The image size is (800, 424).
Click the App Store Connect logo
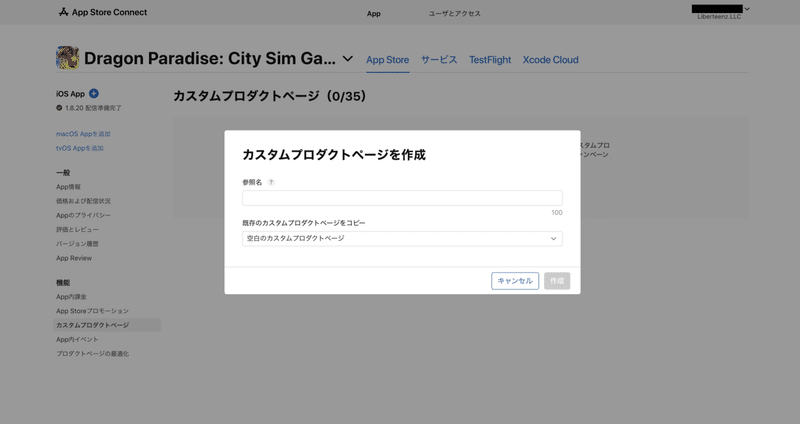103,12
